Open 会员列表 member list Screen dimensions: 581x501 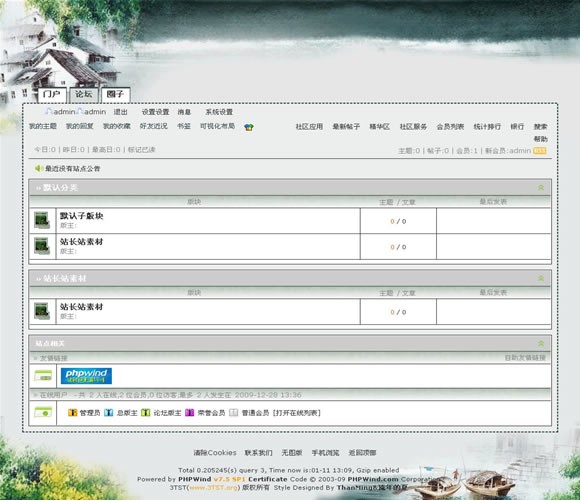point(450,127)
